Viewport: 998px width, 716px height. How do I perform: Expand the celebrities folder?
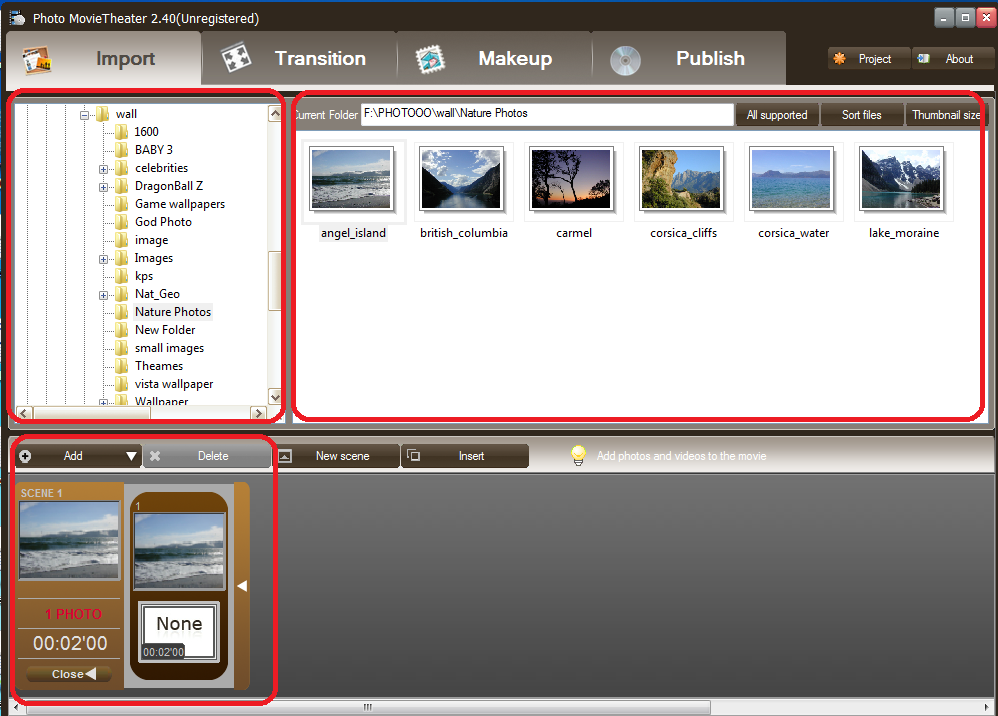[x=103, y=169]
